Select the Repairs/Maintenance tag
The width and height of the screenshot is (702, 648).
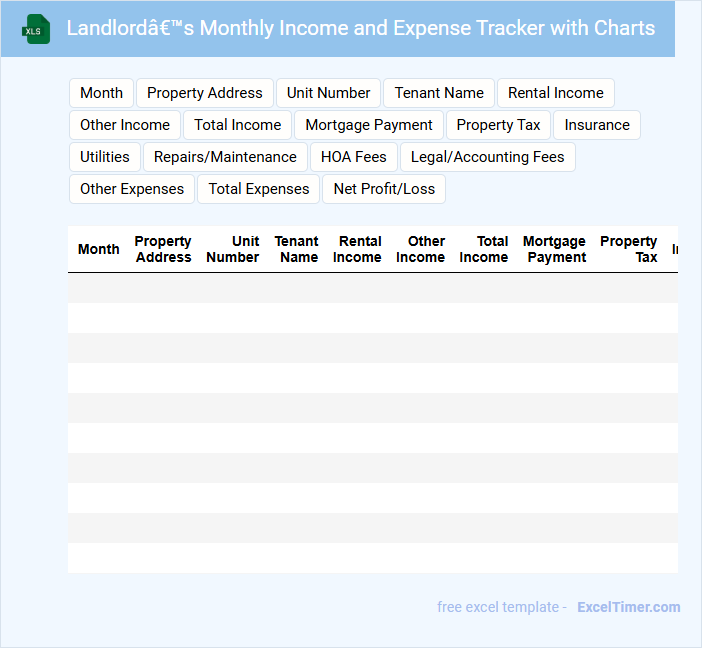[225, 157]
